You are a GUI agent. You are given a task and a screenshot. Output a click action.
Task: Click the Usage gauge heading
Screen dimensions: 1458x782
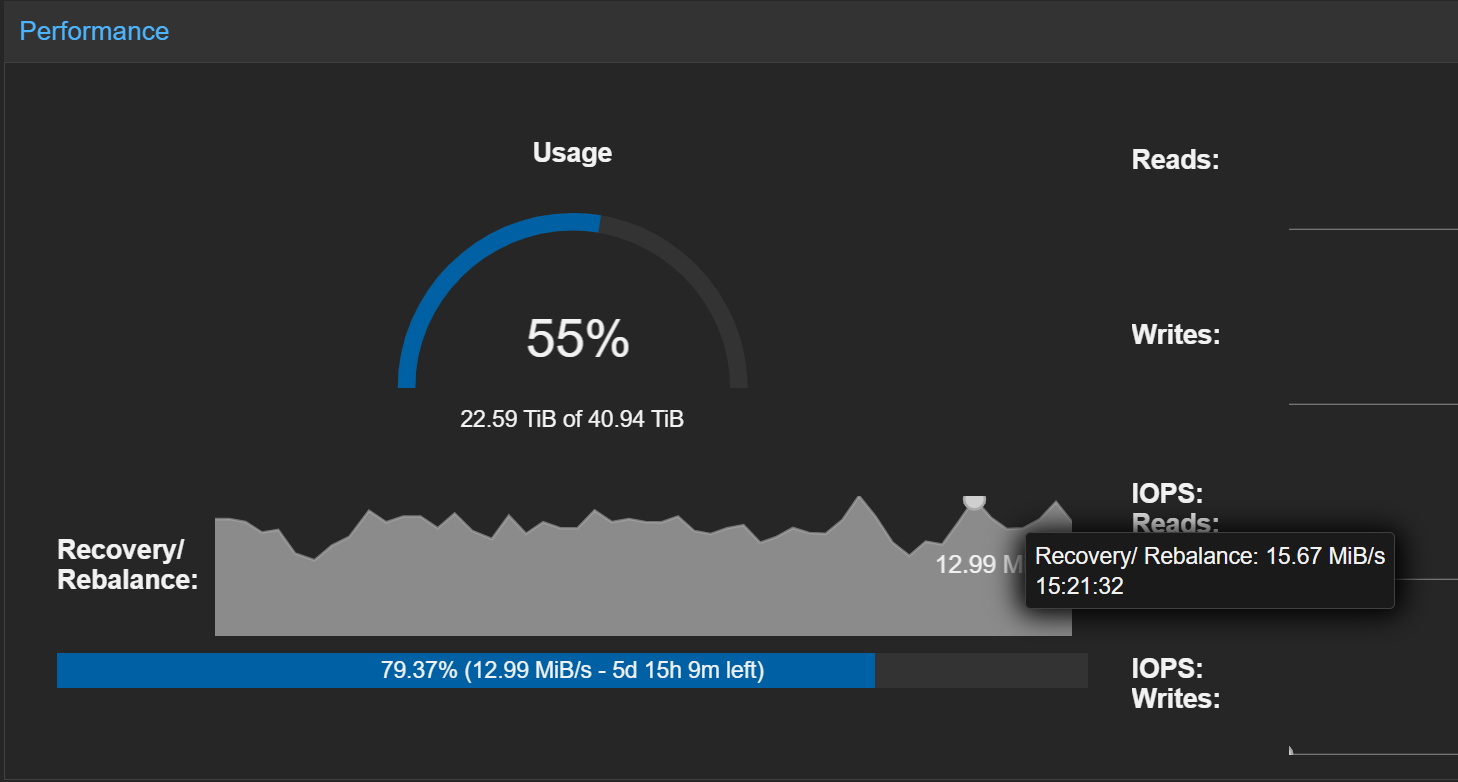572,152
